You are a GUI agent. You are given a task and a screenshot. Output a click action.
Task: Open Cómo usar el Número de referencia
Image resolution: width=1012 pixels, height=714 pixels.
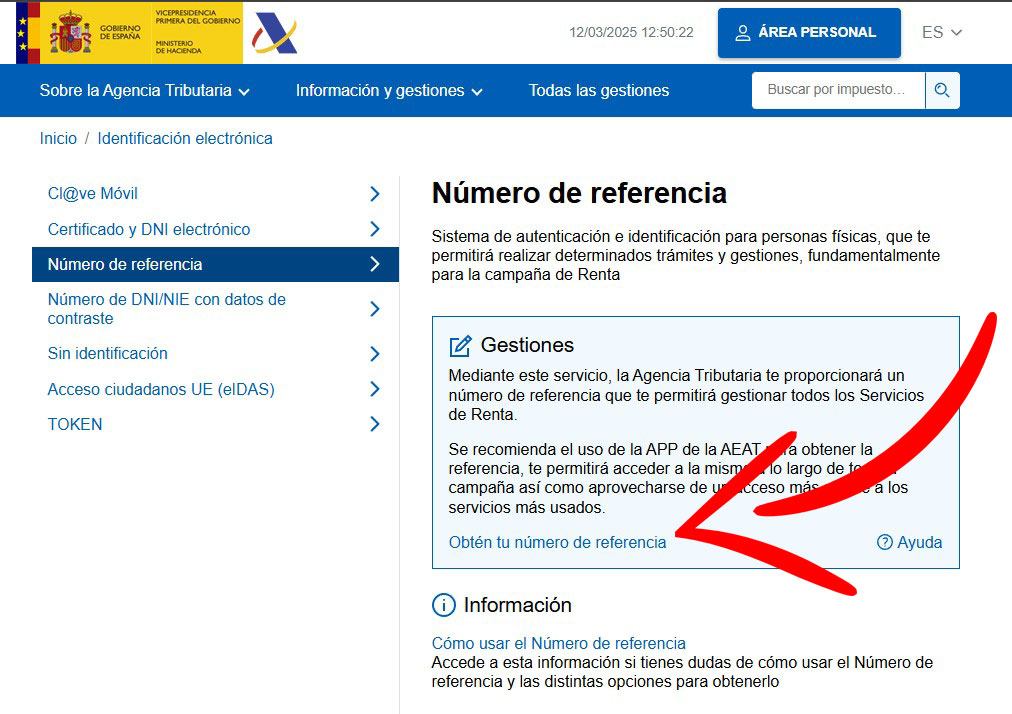pyautogui.click(x=558, y=643)
